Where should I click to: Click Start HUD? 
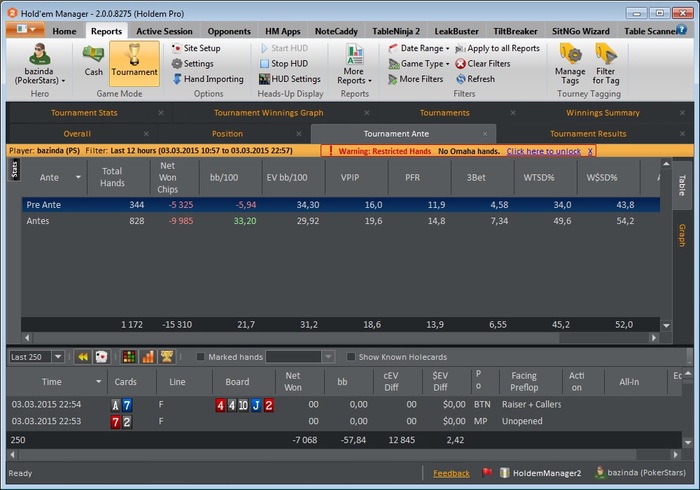tap(284, 48)
